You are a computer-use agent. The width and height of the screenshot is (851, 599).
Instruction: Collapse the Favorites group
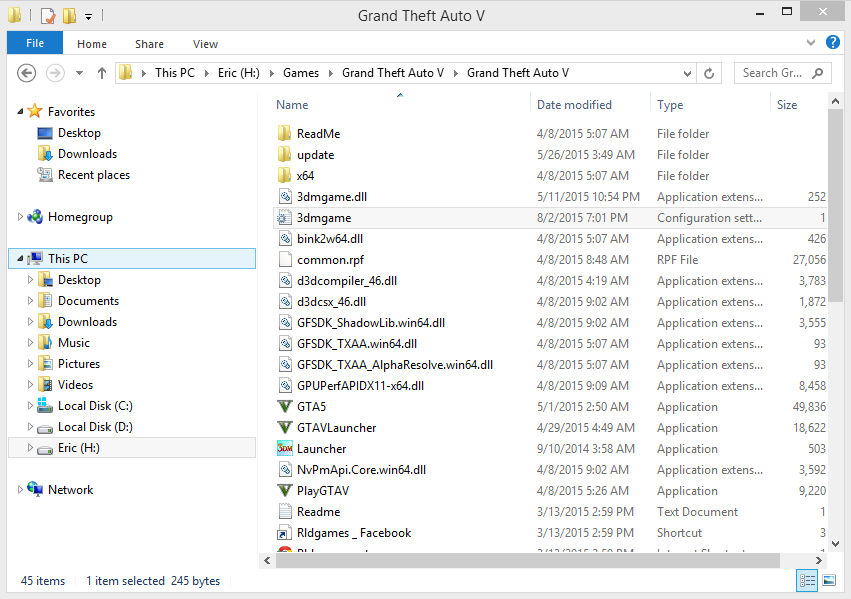[20, 111]
